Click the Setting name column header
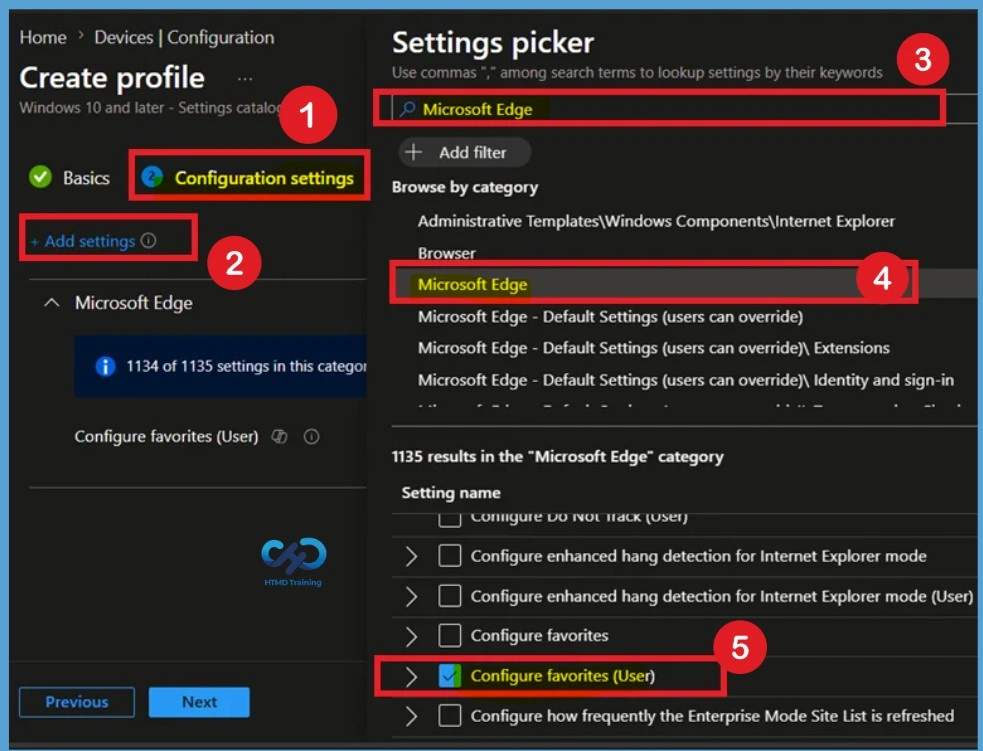 click(x=451, y=493)
